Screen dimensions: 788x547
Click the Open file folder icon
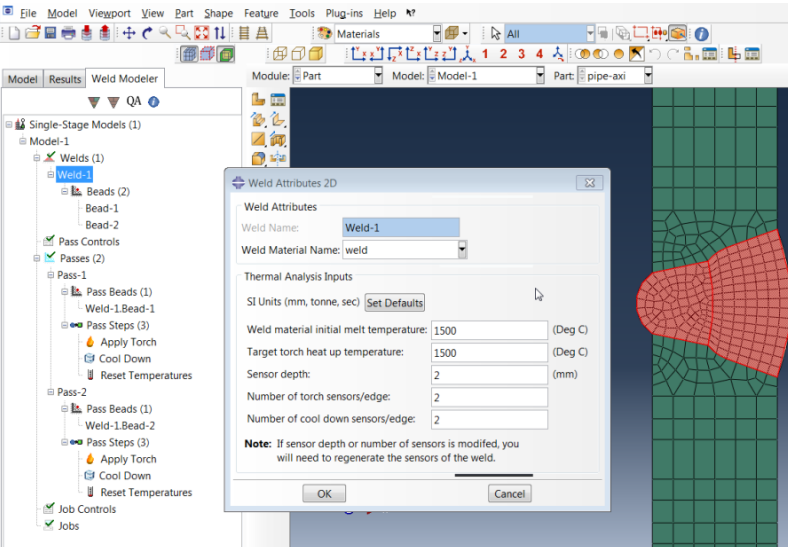click(x=32, y=33)
